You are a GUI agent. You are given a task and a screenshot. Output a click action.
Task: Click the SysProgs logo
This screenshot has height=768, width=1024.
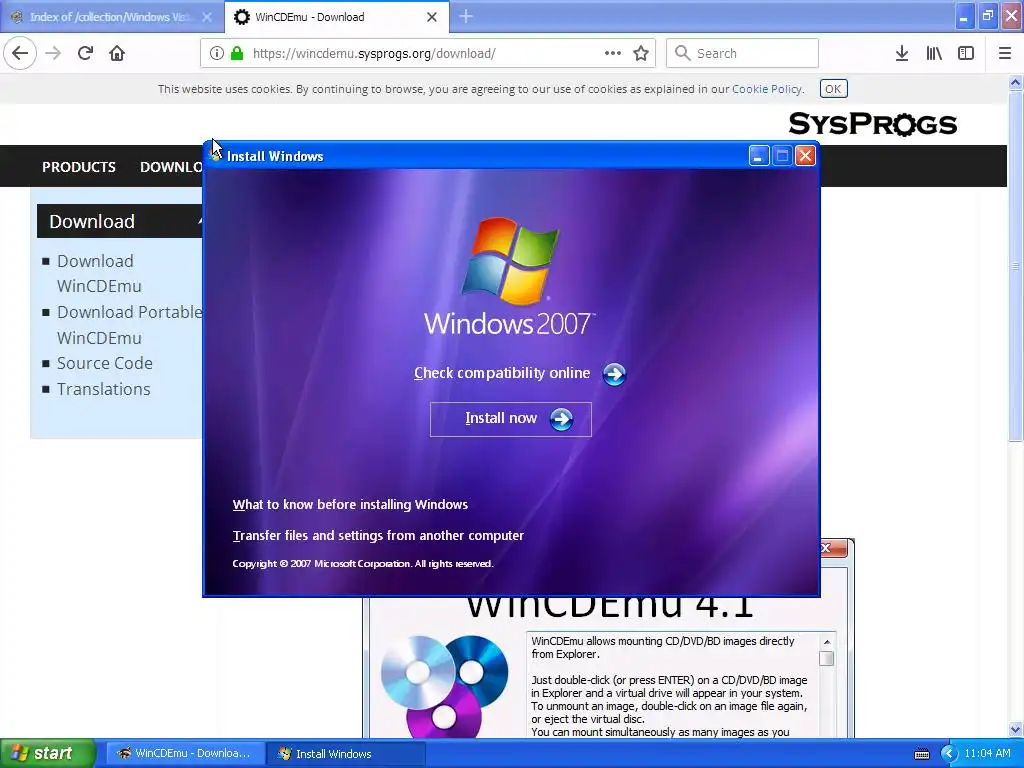coord(872,123)
